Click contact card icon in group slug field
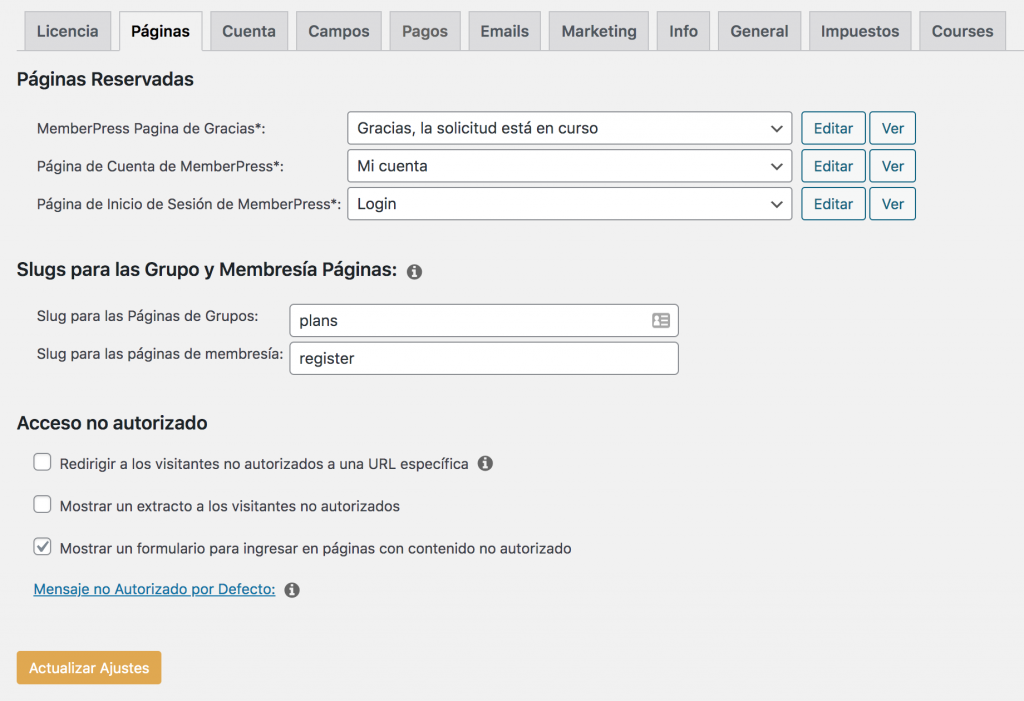The width and height of the screenshot is (1024, 701). click(x=661, y=321)
